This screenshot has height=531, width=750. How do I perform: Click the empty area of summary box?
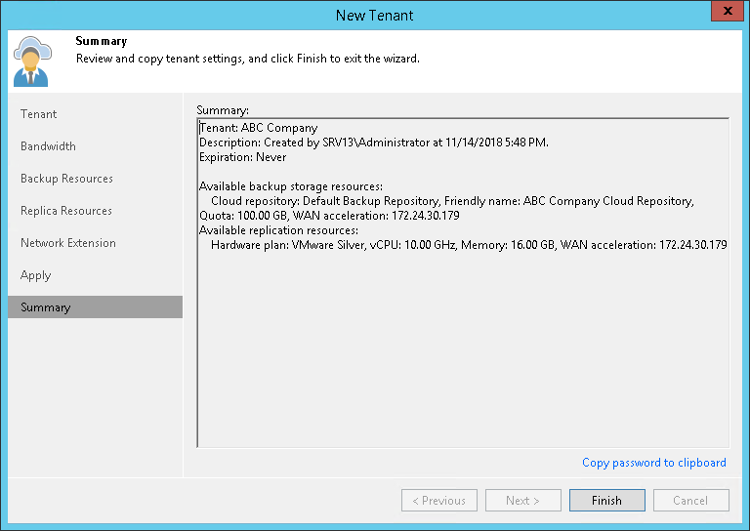click(462, 360)
